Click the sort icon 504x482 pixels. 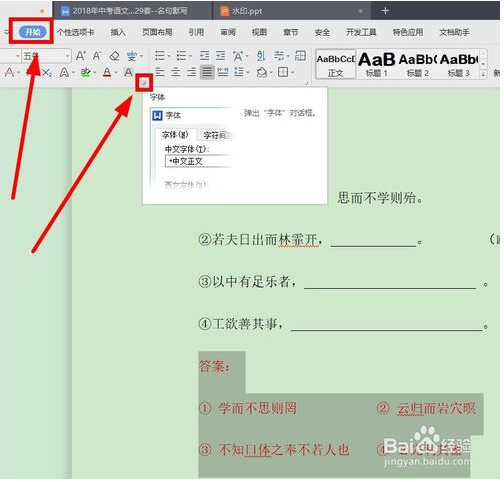[x=261, y=56]
